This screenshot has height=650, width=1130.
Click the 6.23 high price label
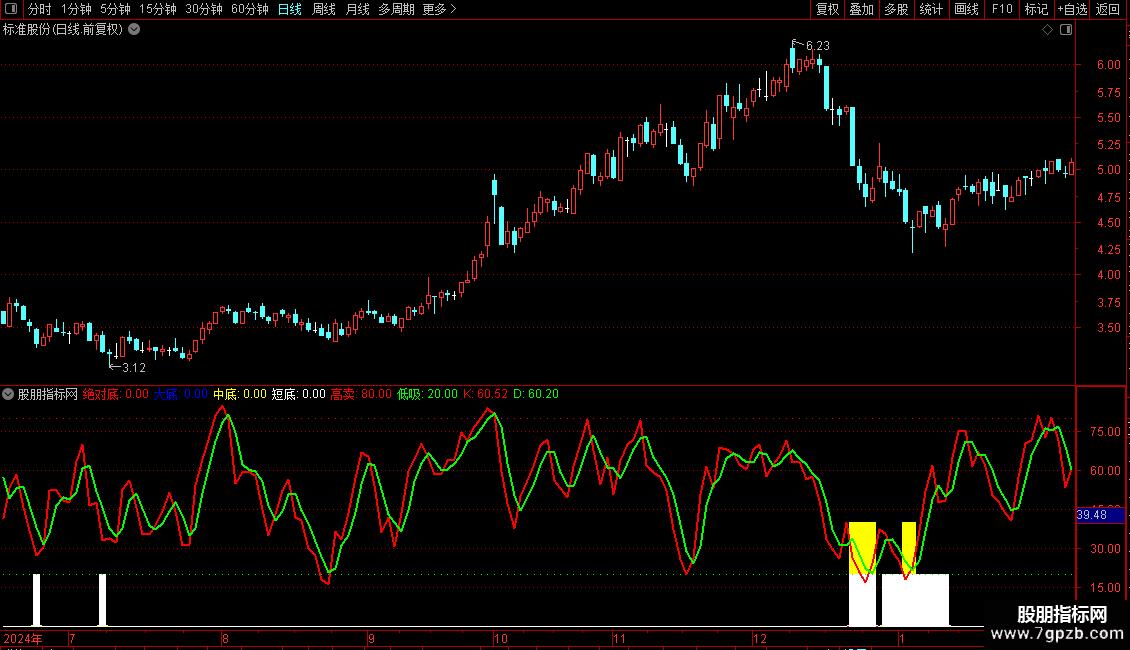click(x=817, y=45)
